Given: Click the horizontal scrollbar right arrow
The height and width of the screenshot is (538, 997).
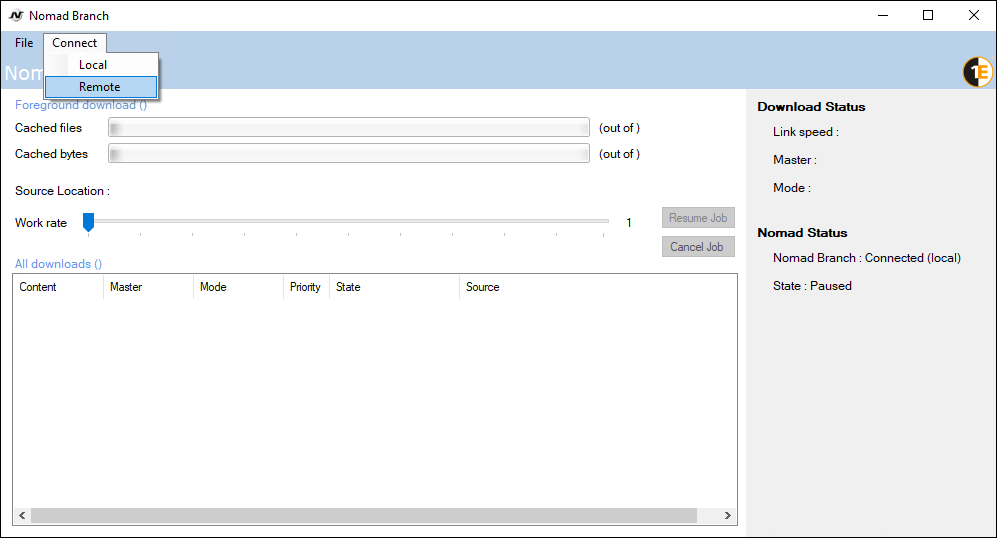Looking at the screenshot, I should 727,516.
